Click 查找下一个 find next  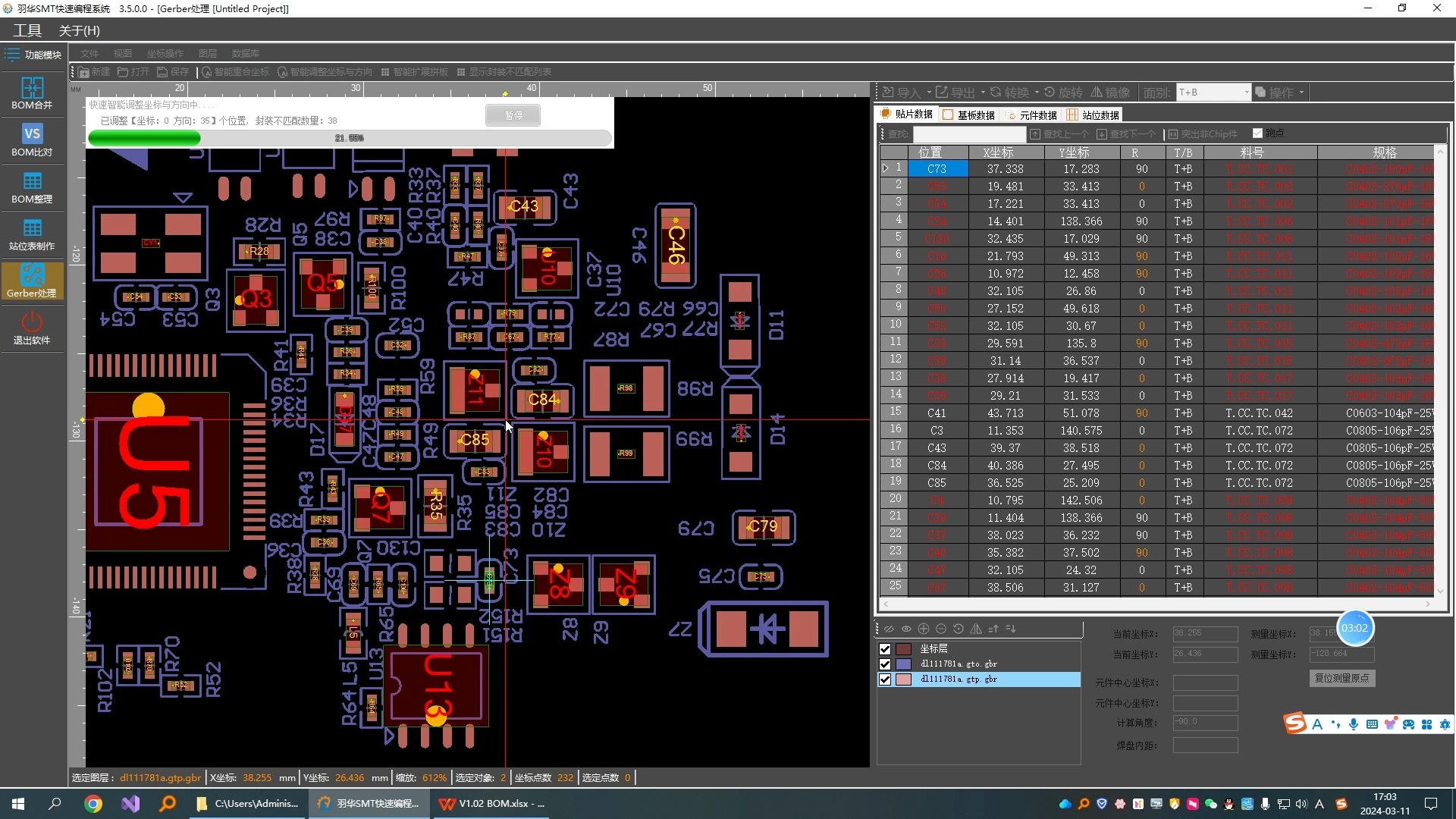pyautogui.click(x=1126, y=134)
